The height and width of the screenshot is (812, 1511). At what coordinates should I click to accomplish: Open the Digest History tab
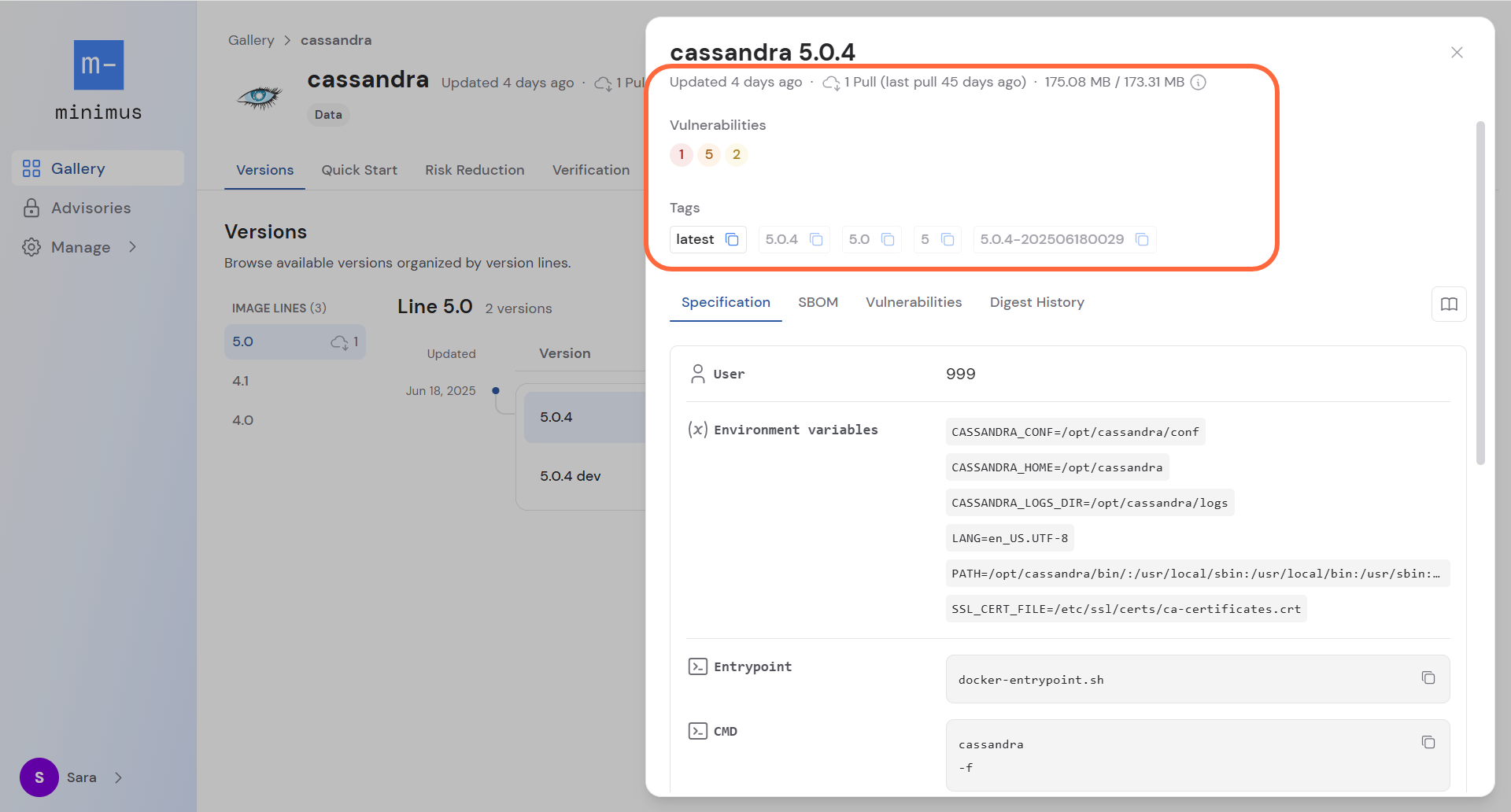click(1036, 302)
